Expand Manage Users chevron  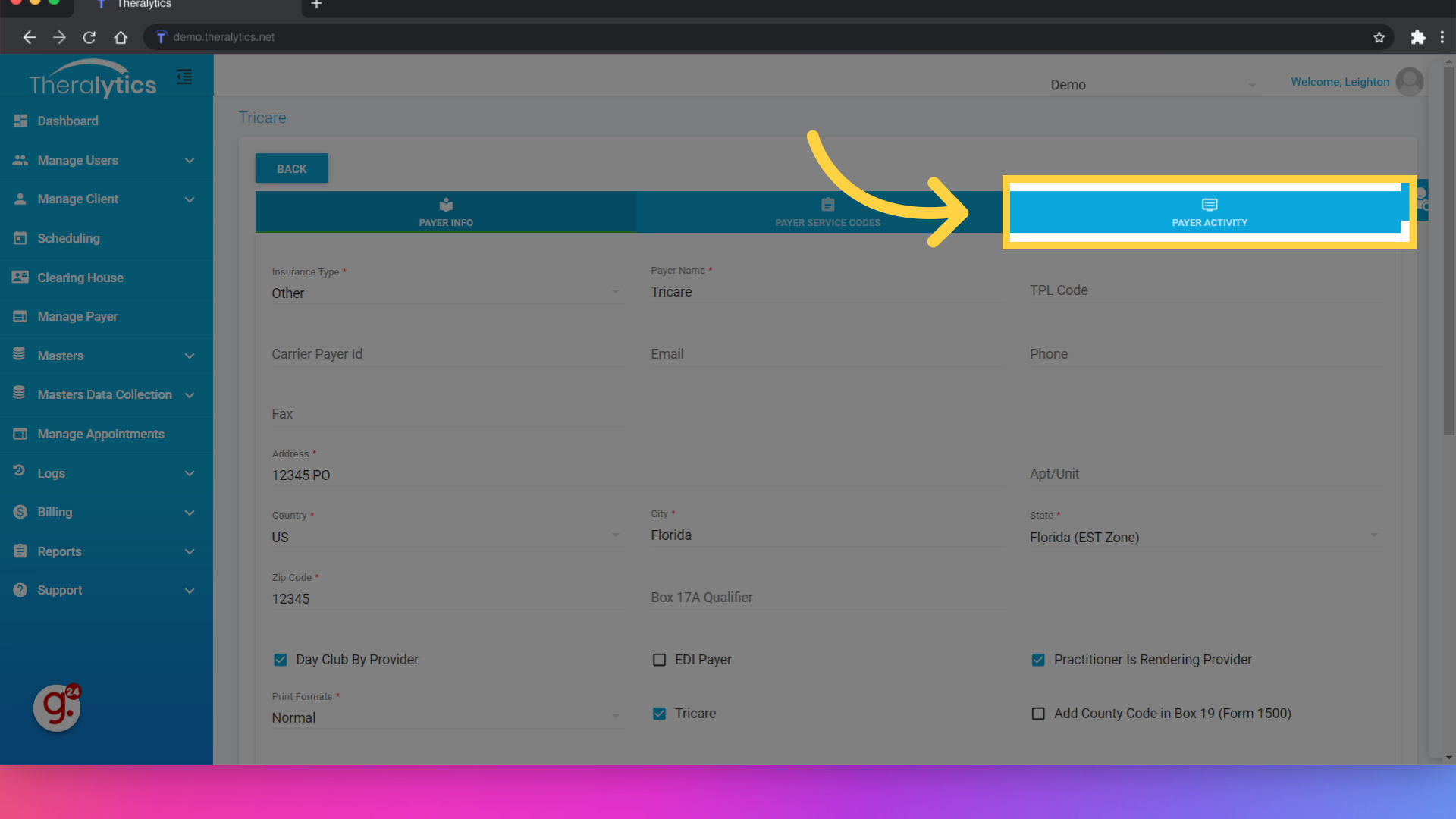pos(190,161)
